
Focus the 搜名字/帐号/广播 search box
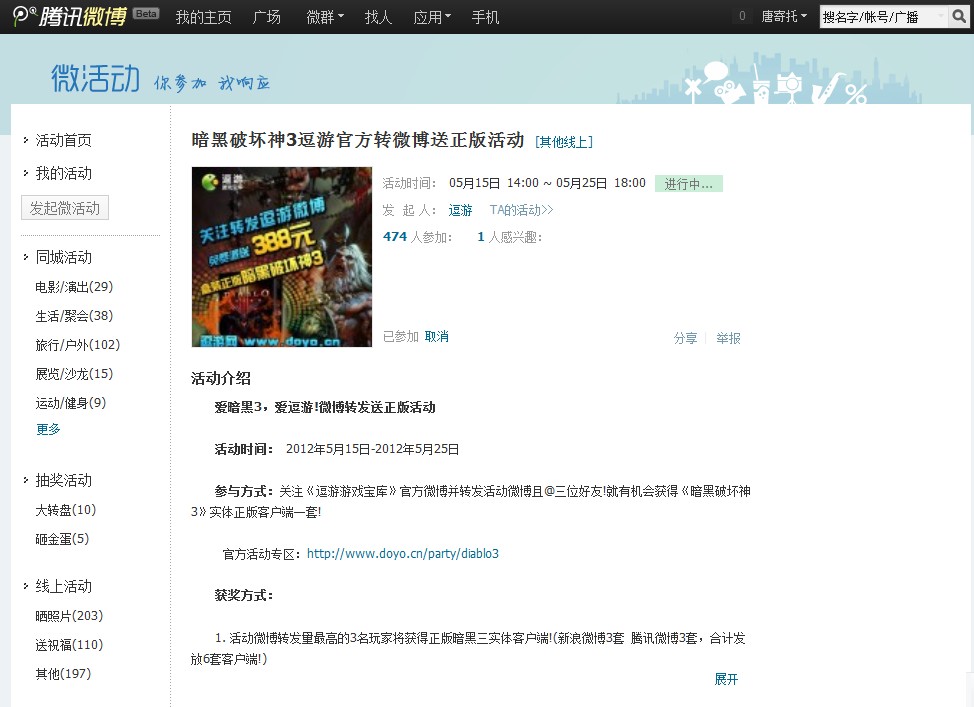point(883,17)
